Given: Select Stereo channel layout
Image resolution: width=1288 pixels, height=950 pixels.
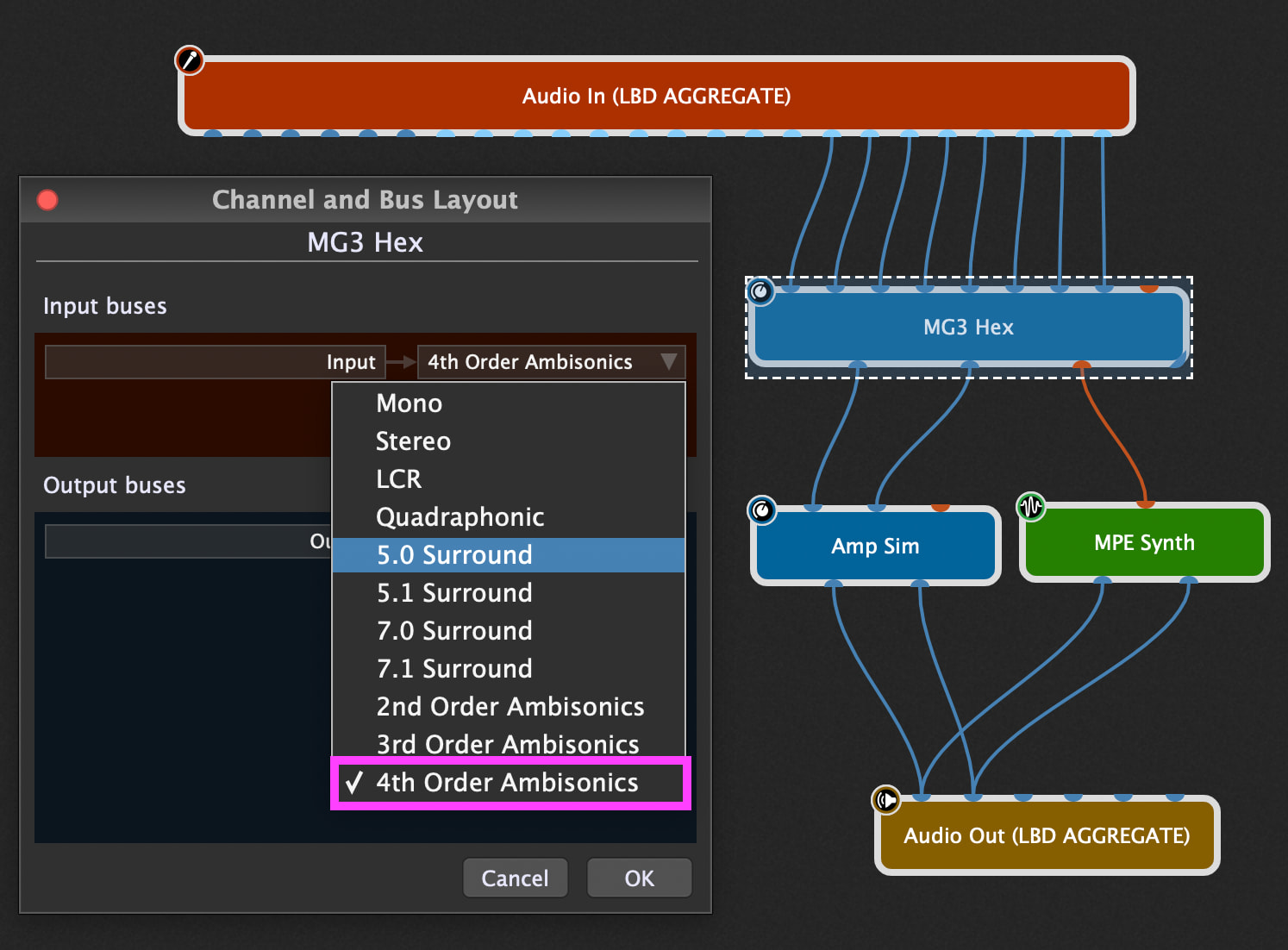Looking at the screenshot, I should [413, 441].
